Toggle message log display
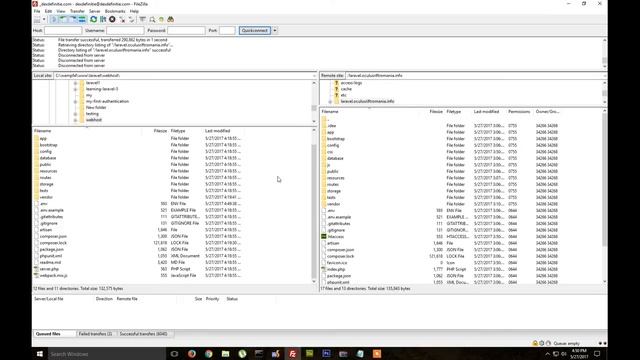Viewport: 640px width, 360px height. pos(54,20)
